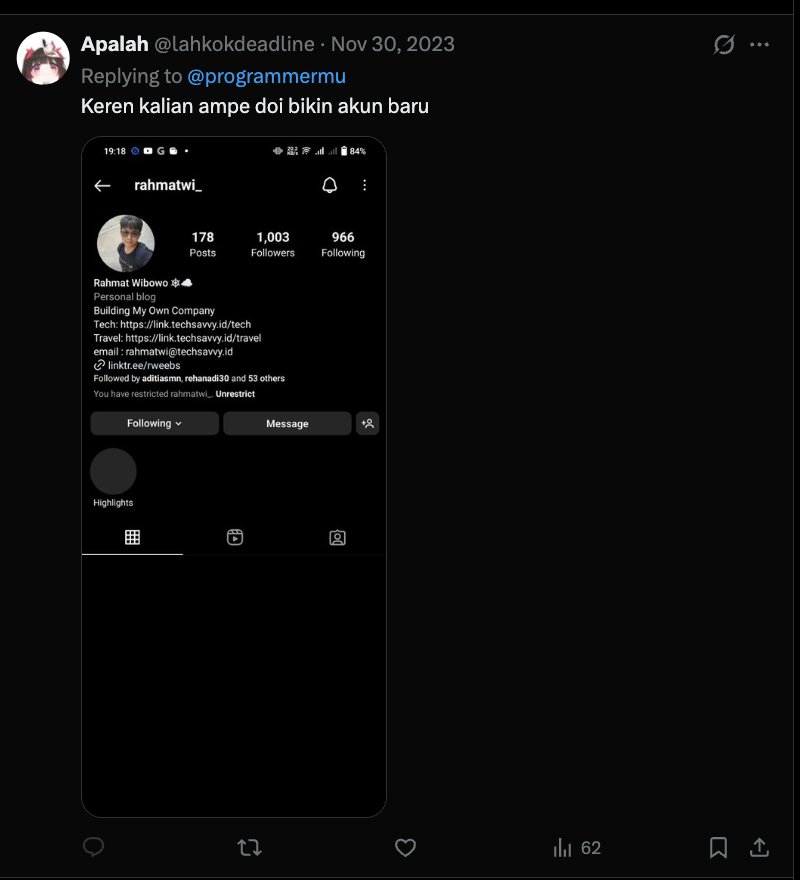Open view analytics showing 62 views
This screenshot has height=880, width=800.
577,847
